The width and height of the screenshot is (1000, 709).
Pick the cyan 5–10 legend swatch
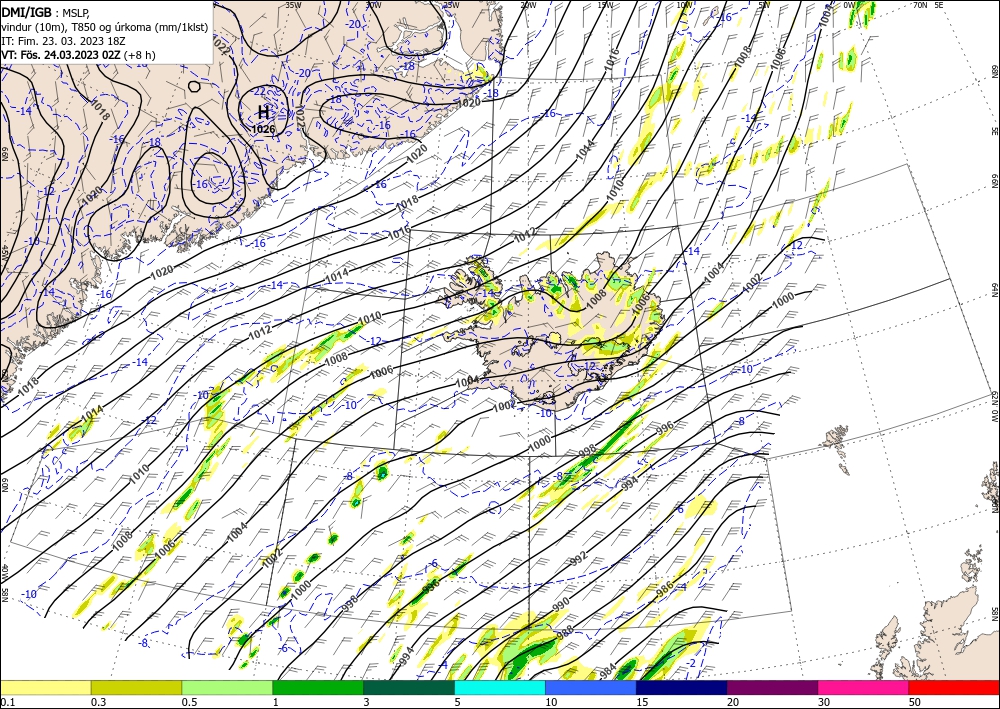click(500, 687)
